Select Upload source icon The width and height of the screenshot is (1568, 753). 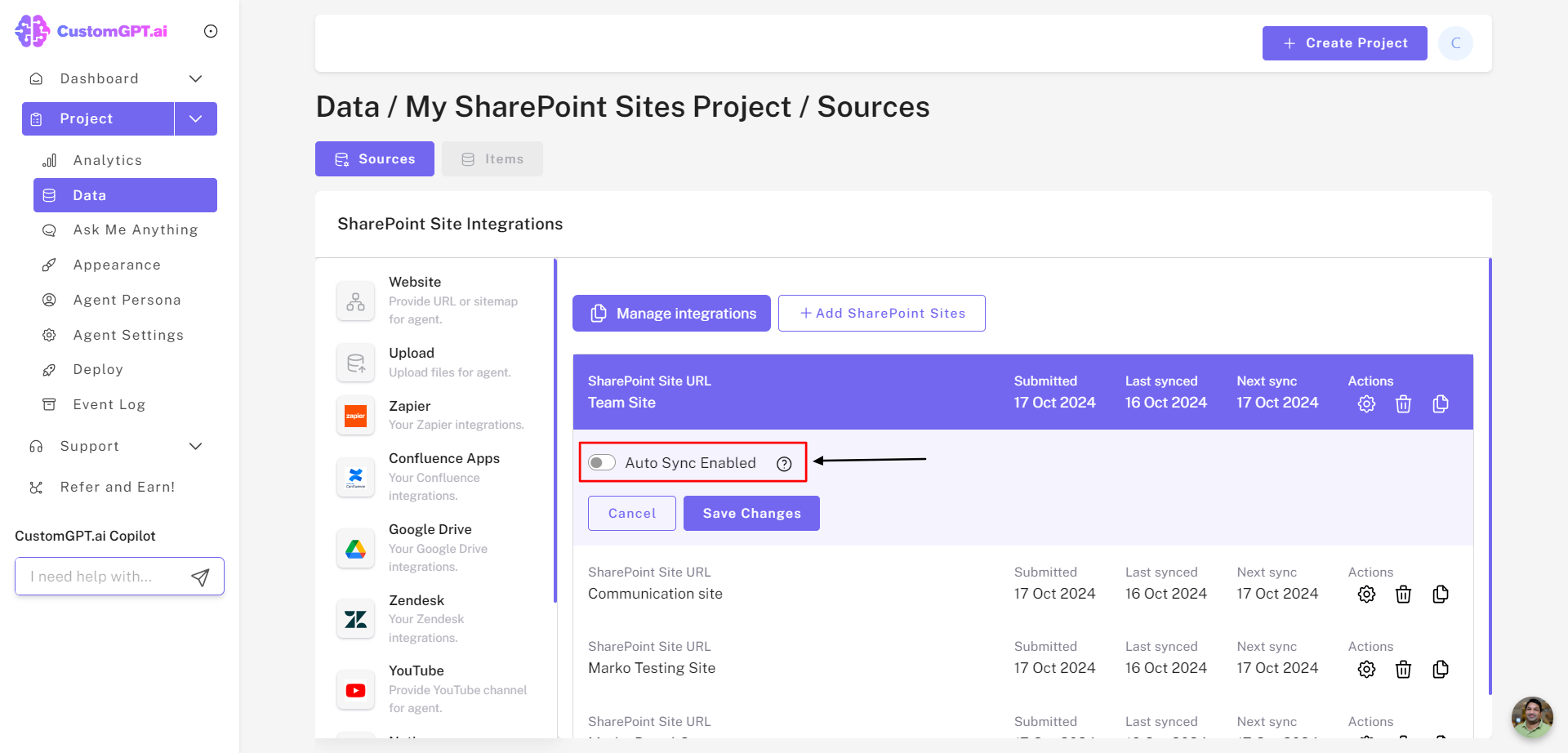(355, 363)
